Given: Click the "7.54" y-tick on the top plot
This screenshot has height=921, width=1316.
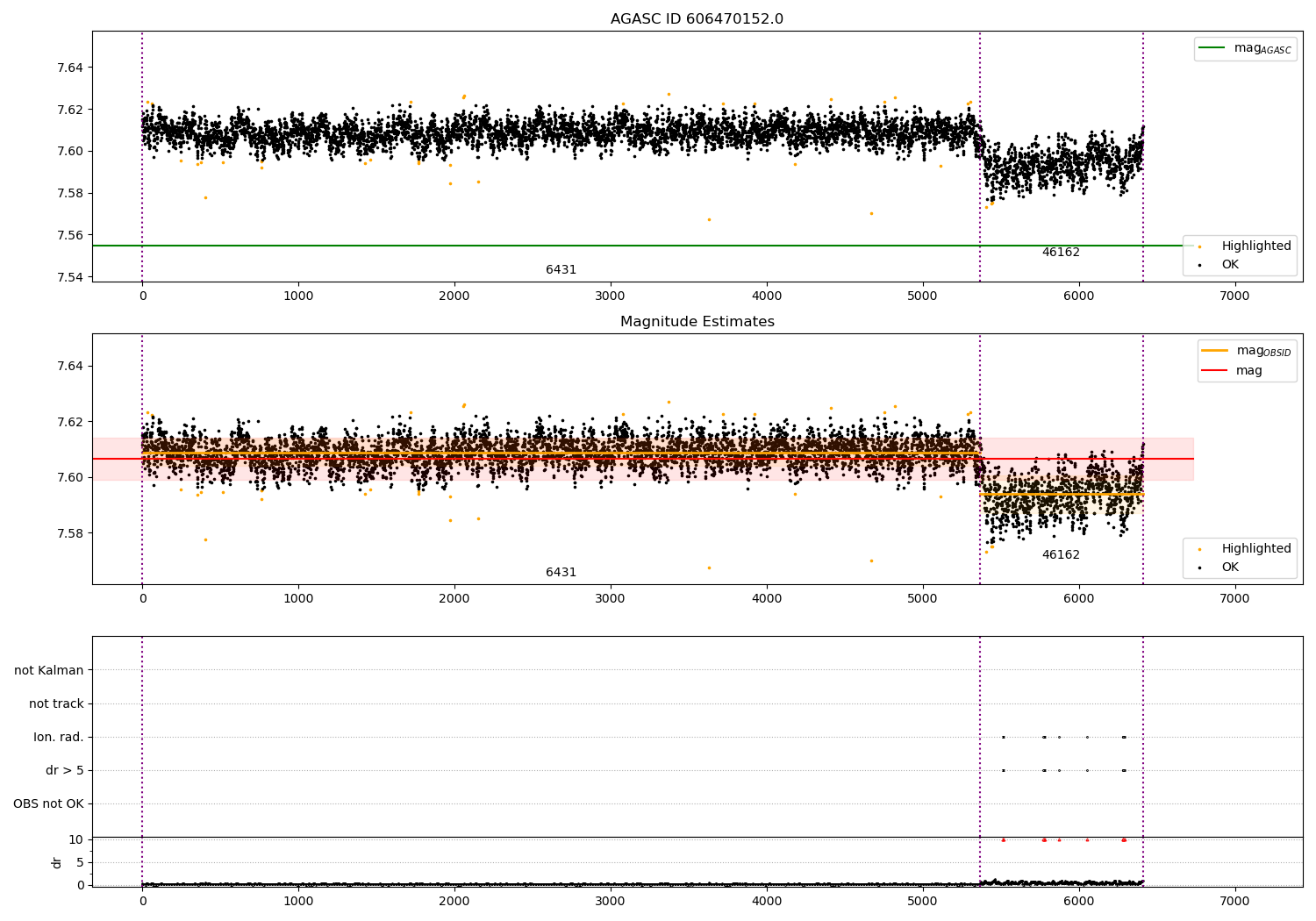Looking at the screenshot, I should (x=69, y=277).
